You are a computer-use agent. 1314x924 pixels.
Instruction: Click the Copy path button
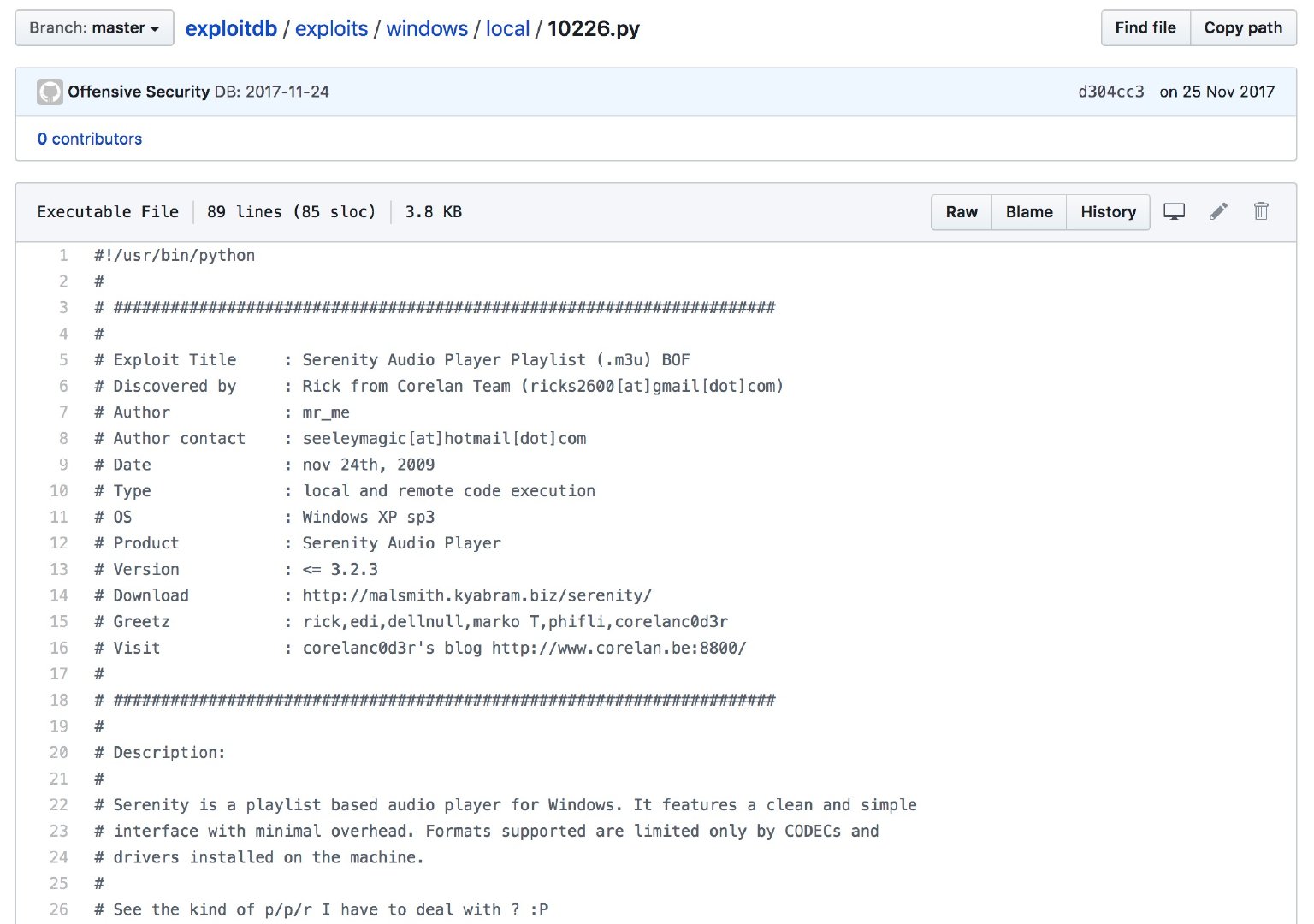[x=1243, y=28]
